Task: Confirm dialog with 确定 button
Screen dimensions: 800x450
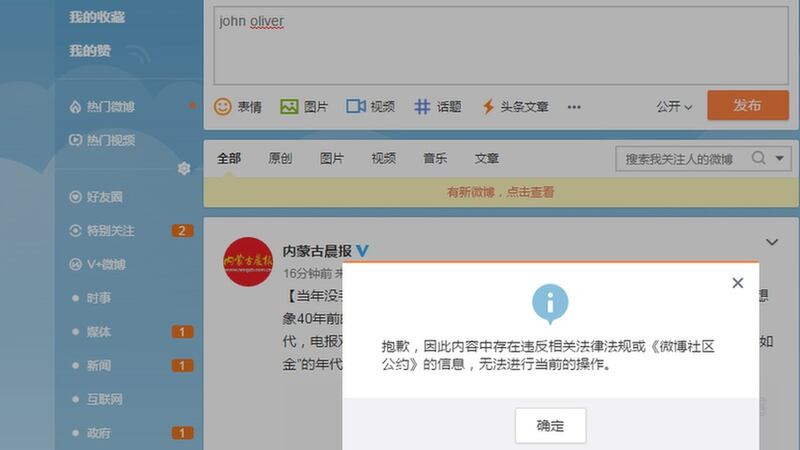Action: point(551,426)
